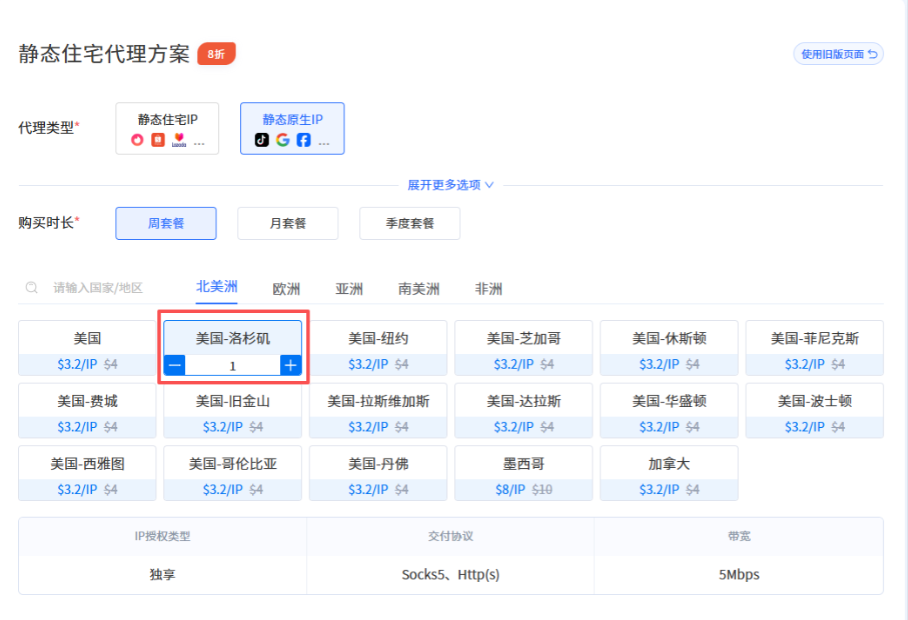Select the 加拿大 region card
Viewport: 908px width, 620px height.
click(x=669, y=473)
